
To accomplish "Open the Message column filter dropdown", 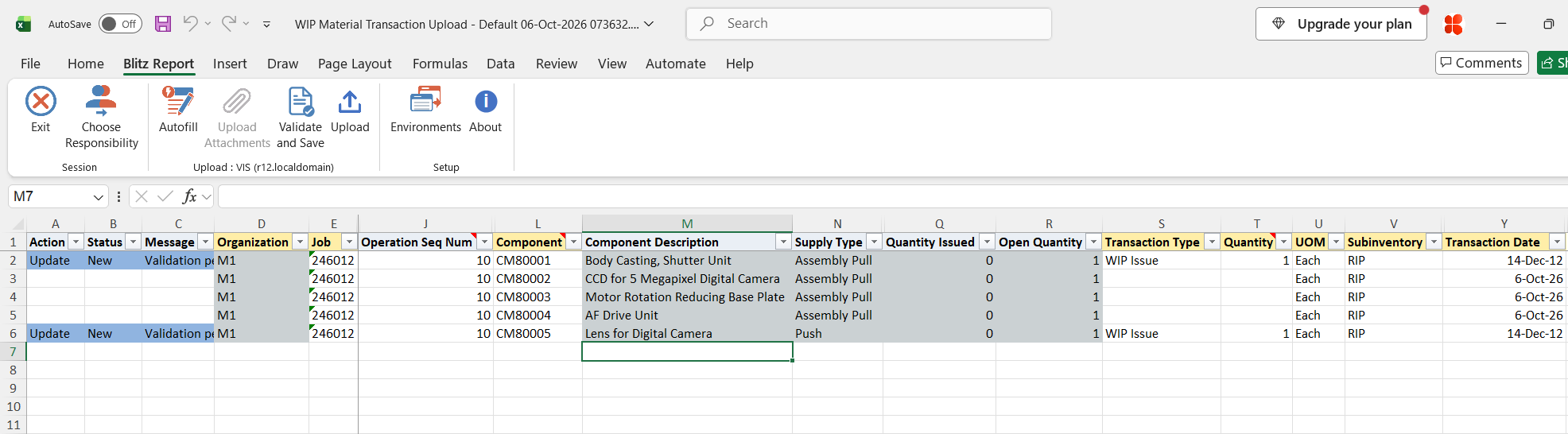I will coord(205,242).
